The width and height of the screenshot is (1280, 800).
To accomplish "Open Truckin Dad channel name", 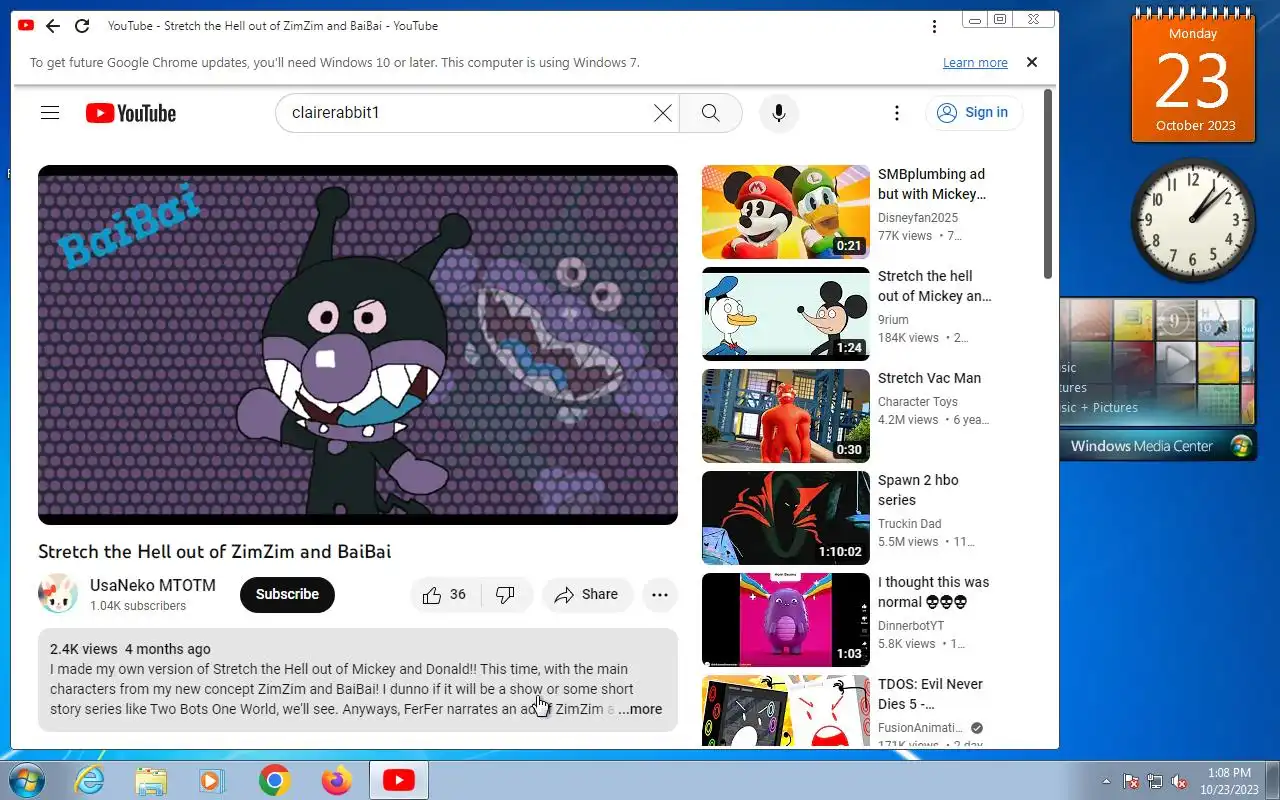I will [910, 524].
